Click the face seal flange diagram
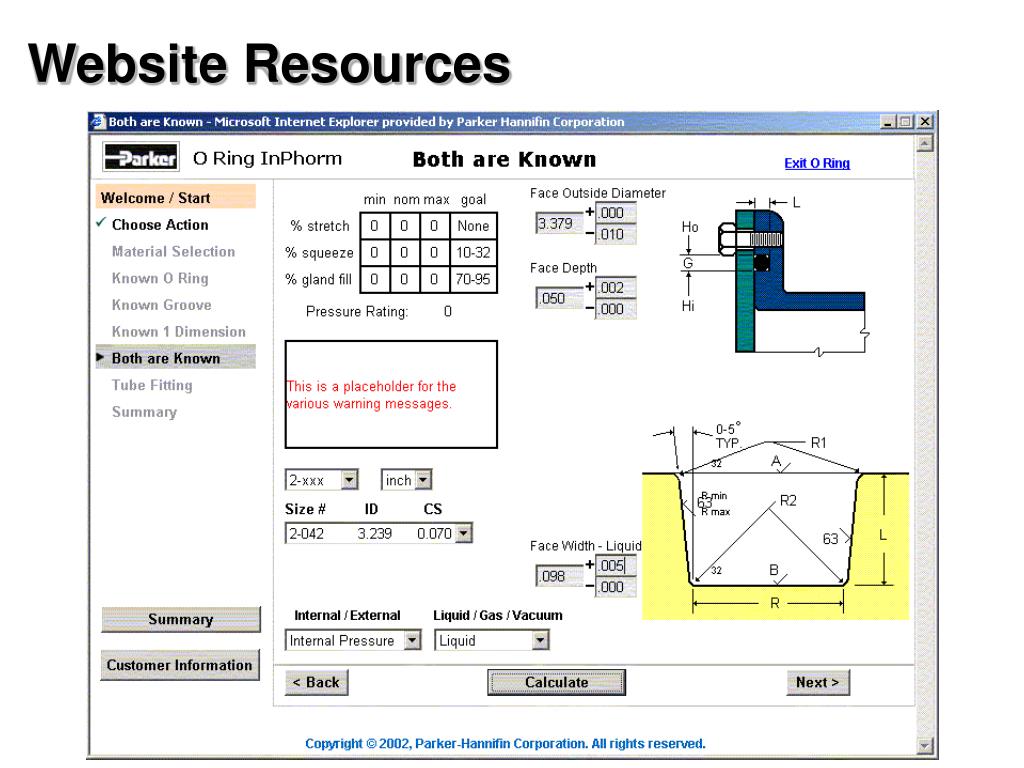Screen dimensions: 1024x768 [x=775, y=278]
